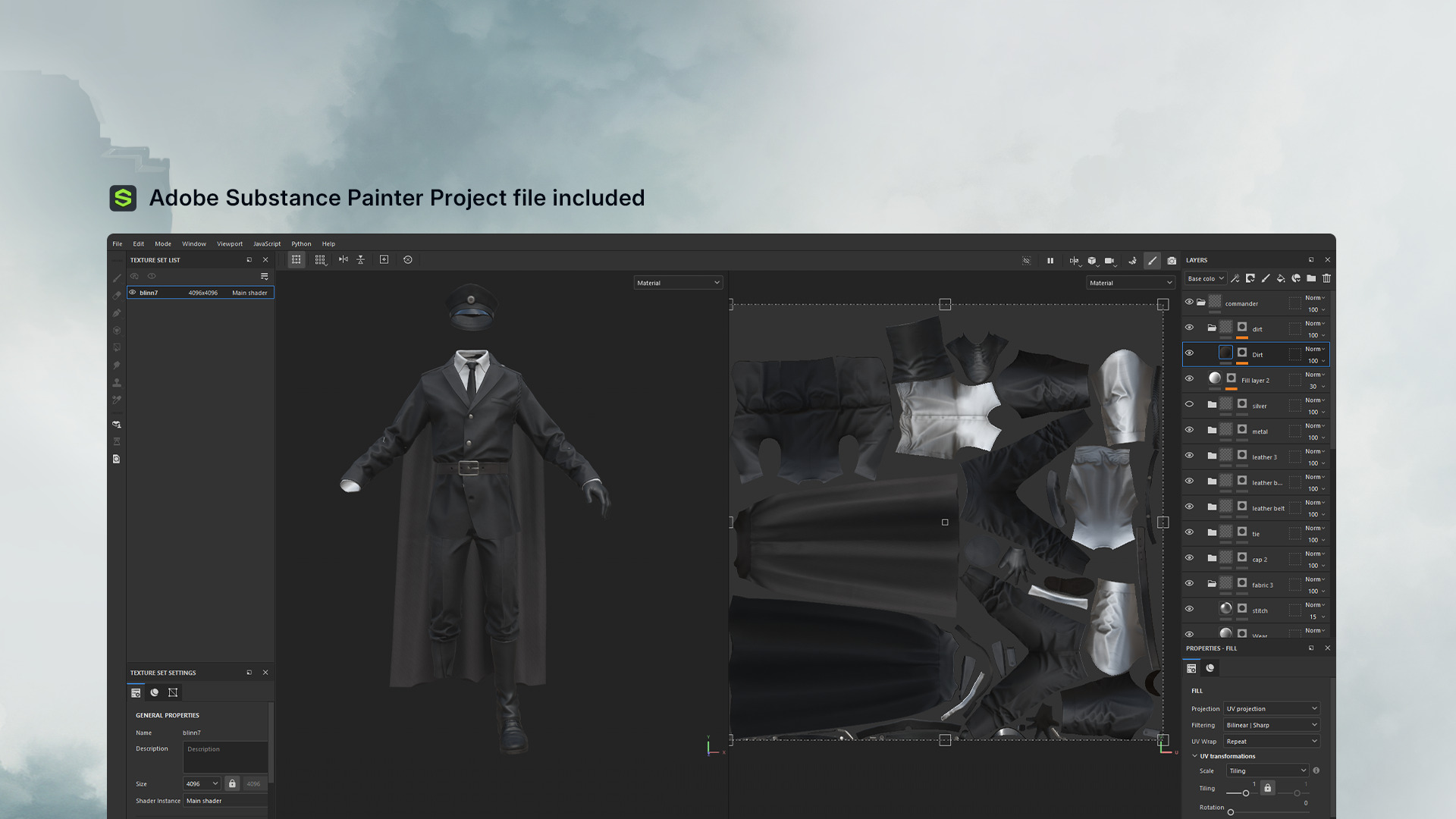This screenshot has width=1456, height=819.
Task: Toggle visibility of the tie layer
Action: (x=1189, y=532)
